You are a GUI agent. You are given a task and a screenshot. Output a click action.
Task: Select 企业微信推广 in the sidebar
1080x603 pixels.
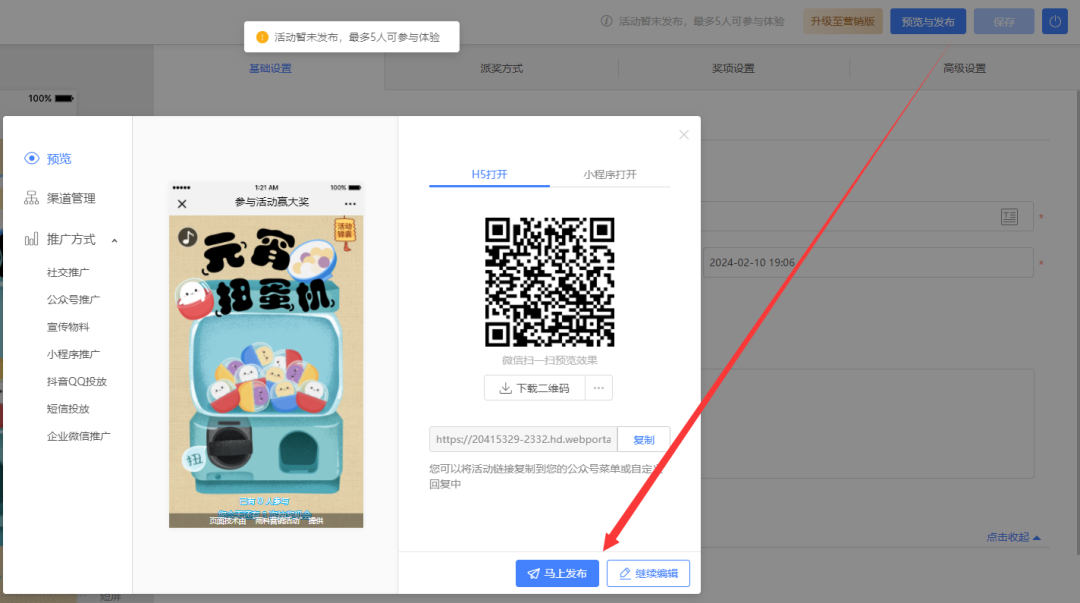(x=79, y=436)
